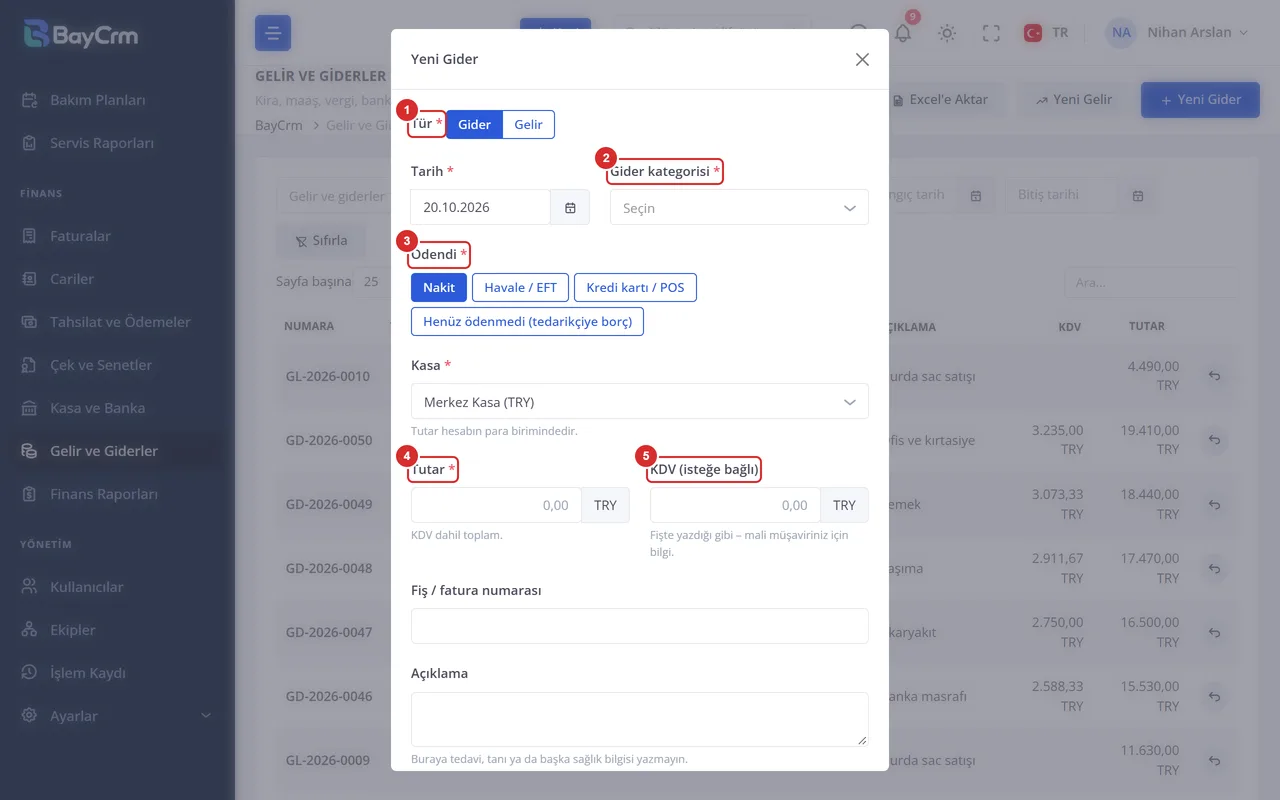Click the Açıklama text area
This screenshot has height=800, width=1280.
(x=639, y=719)
